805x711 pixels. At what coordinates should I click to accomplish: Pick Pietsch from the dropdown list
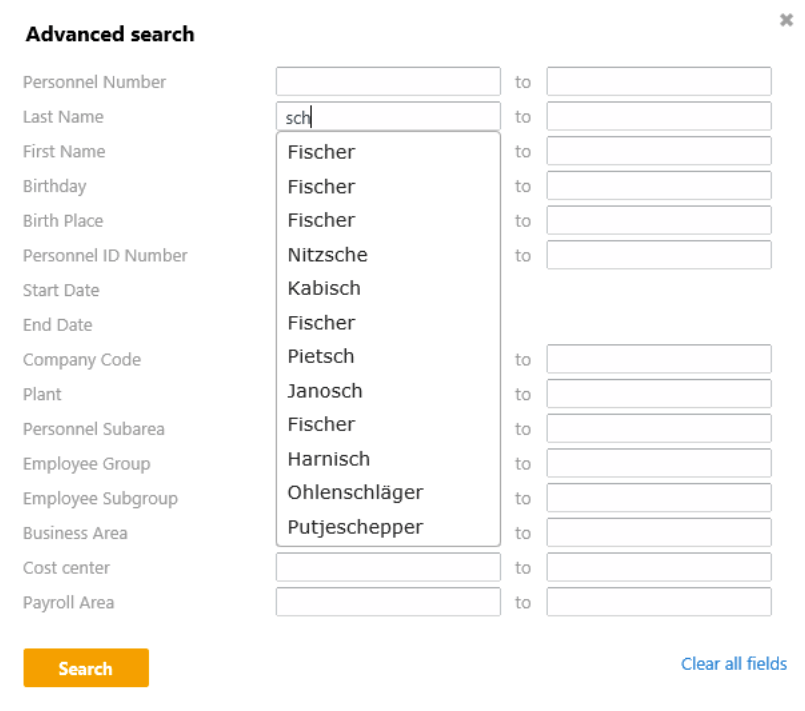[x=321, y=356]
